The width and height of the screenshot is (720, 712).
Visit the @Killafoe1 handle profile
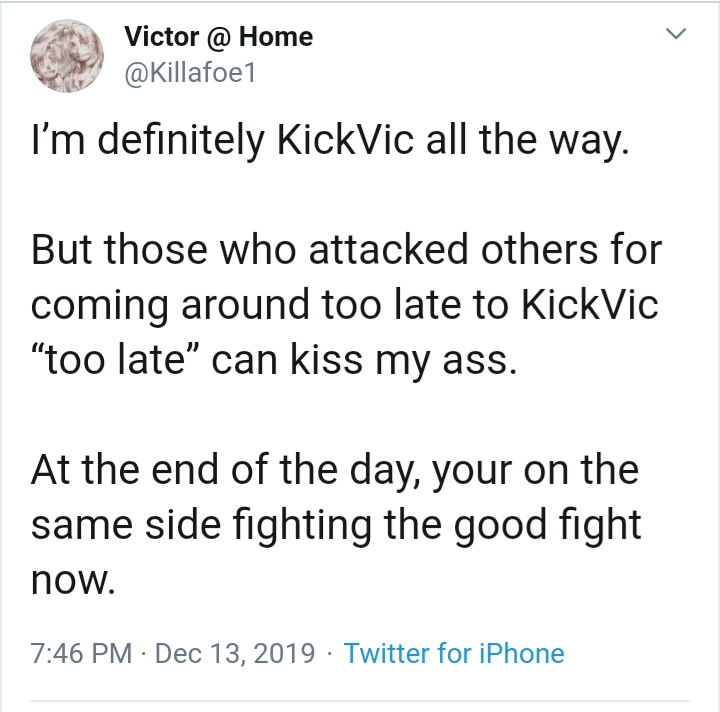190,73
